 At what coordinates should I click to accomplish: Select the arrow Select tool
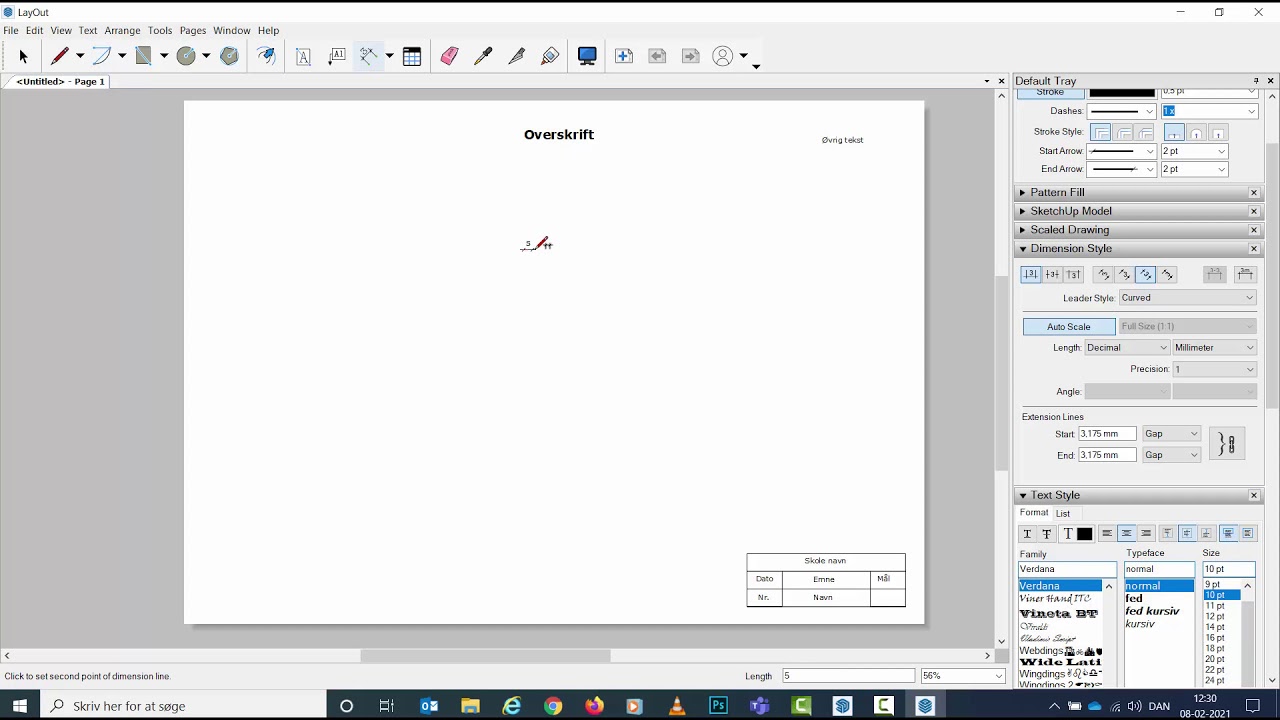click(x=23, y=57)
